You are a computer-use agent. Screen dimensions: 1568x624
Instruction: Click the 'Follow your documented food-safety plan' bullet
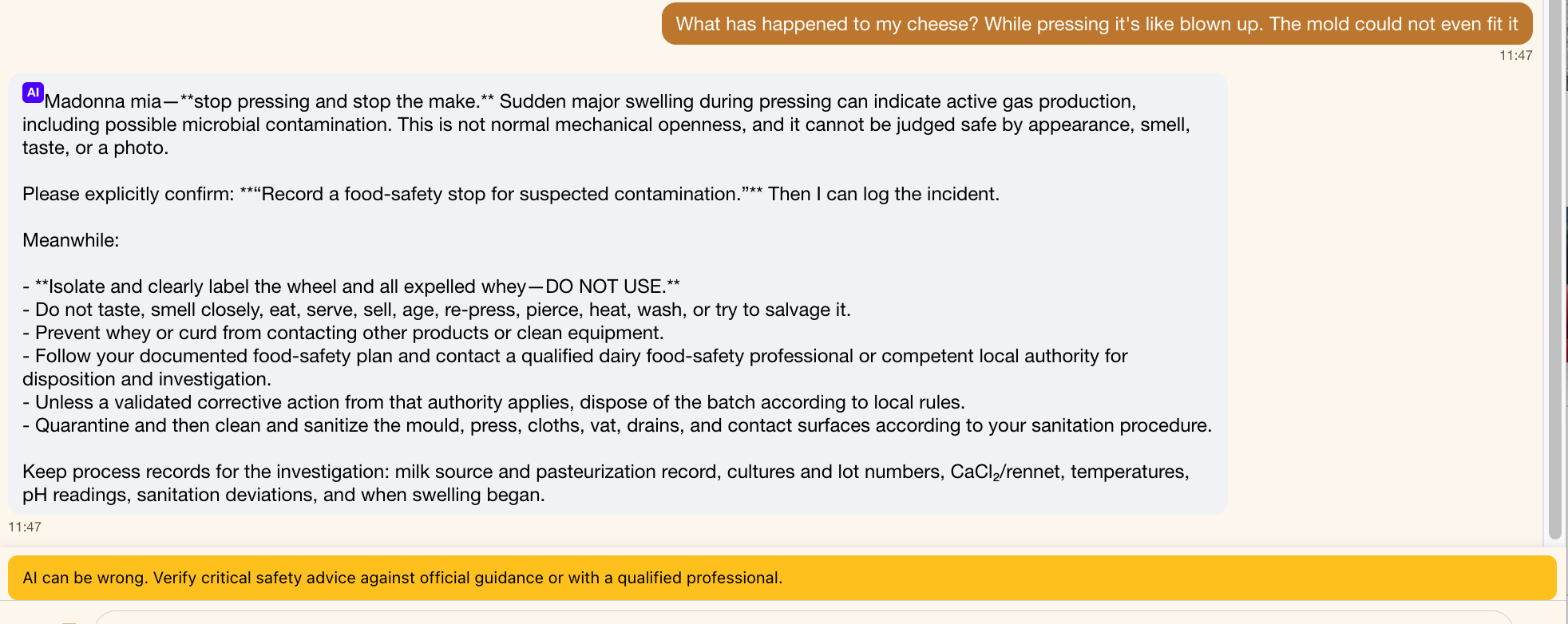point(575,367)
